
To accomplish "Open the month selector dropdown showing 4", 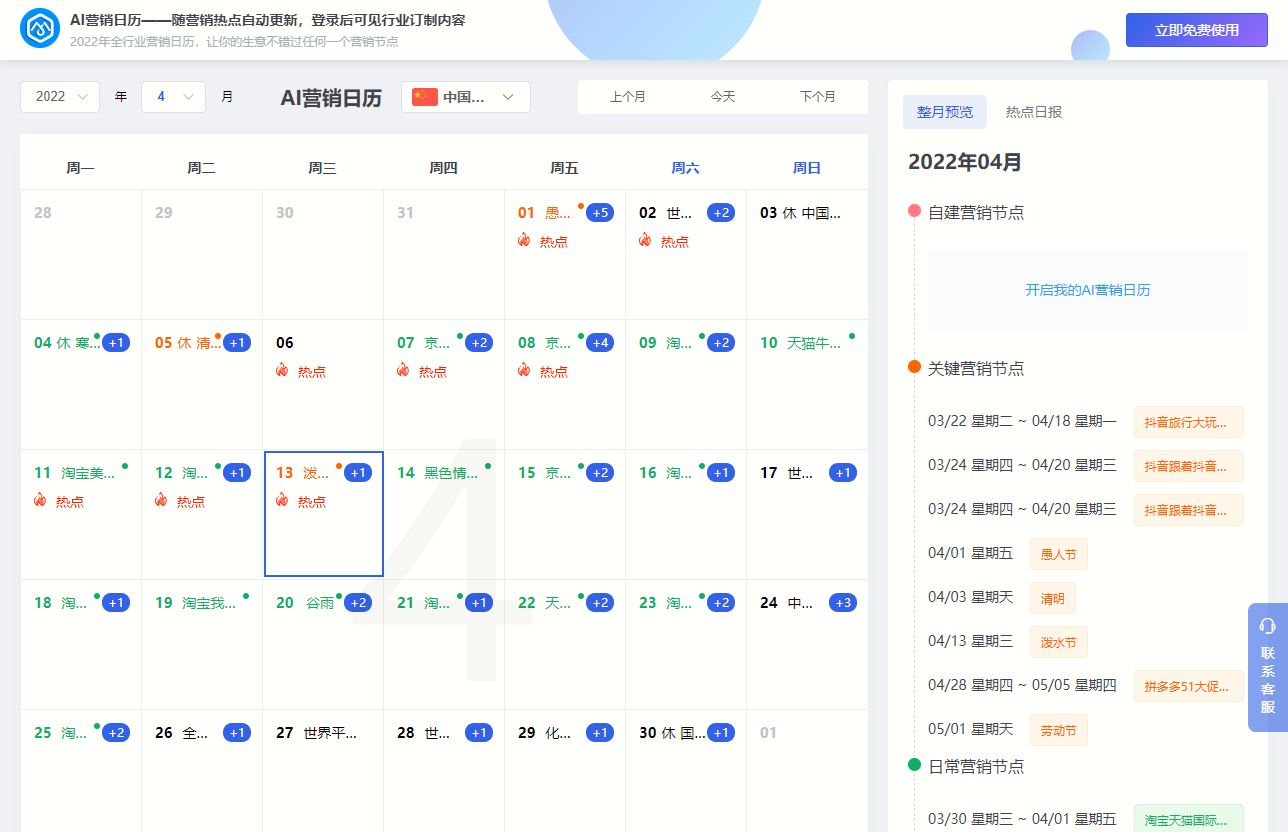I will coord(173,97).
